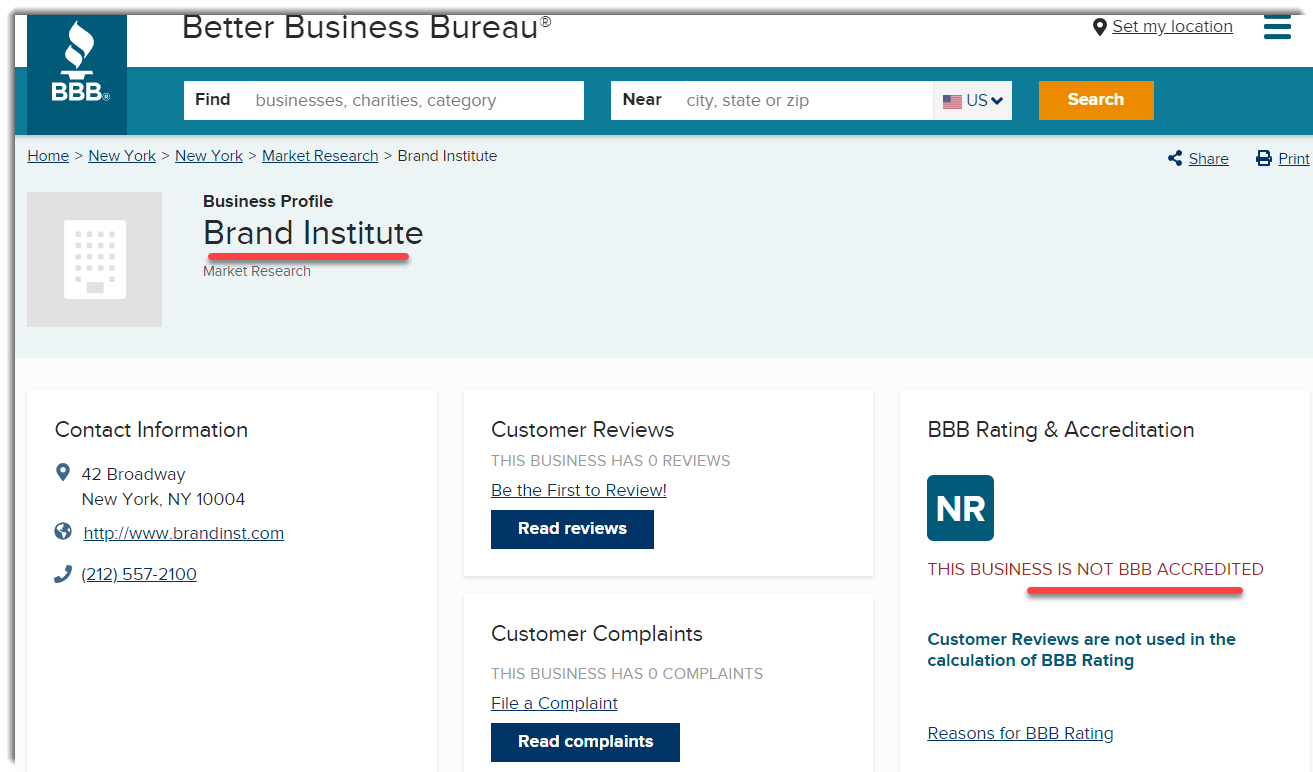The width and height of the screenshot is (1313, 772).
Task: Click the Customer Complaints heading
Action: [597, 634]
